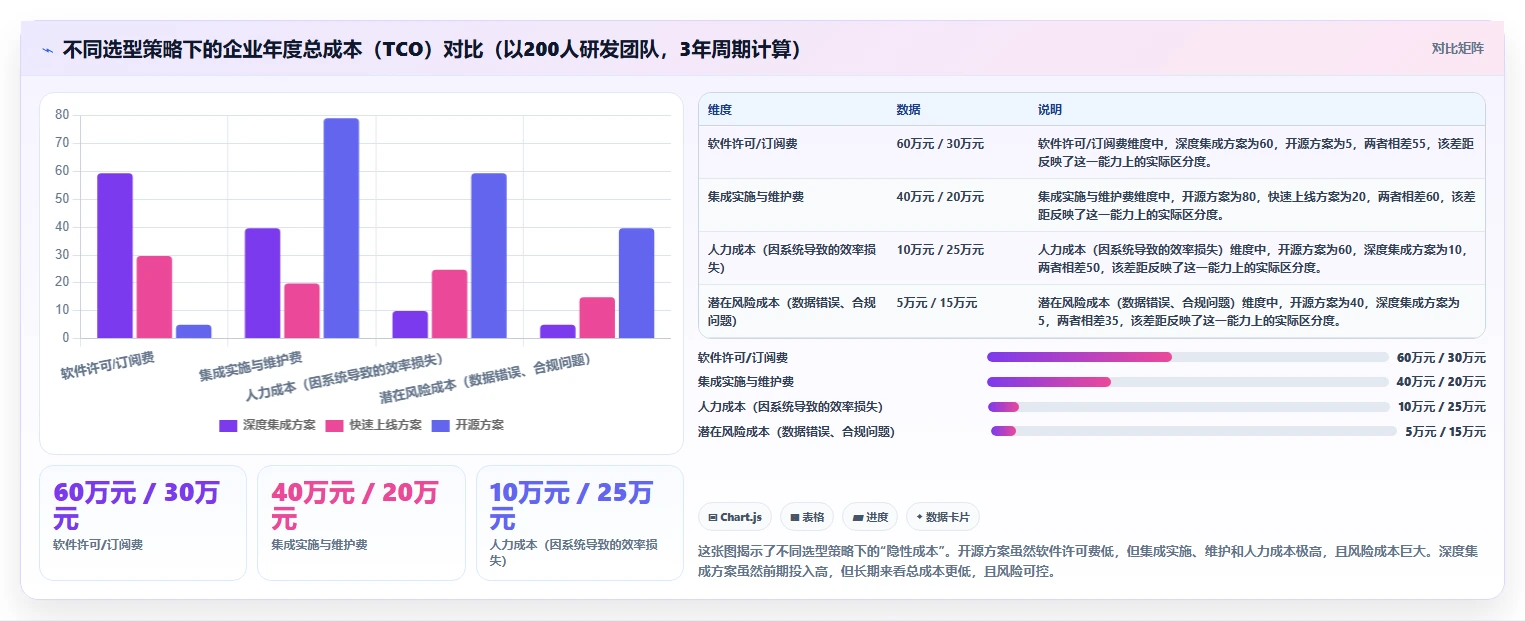Viewport: 1525px width, 621px height.
Task: Click the pink bar for 集成实施与维护费
Action: 302,311
